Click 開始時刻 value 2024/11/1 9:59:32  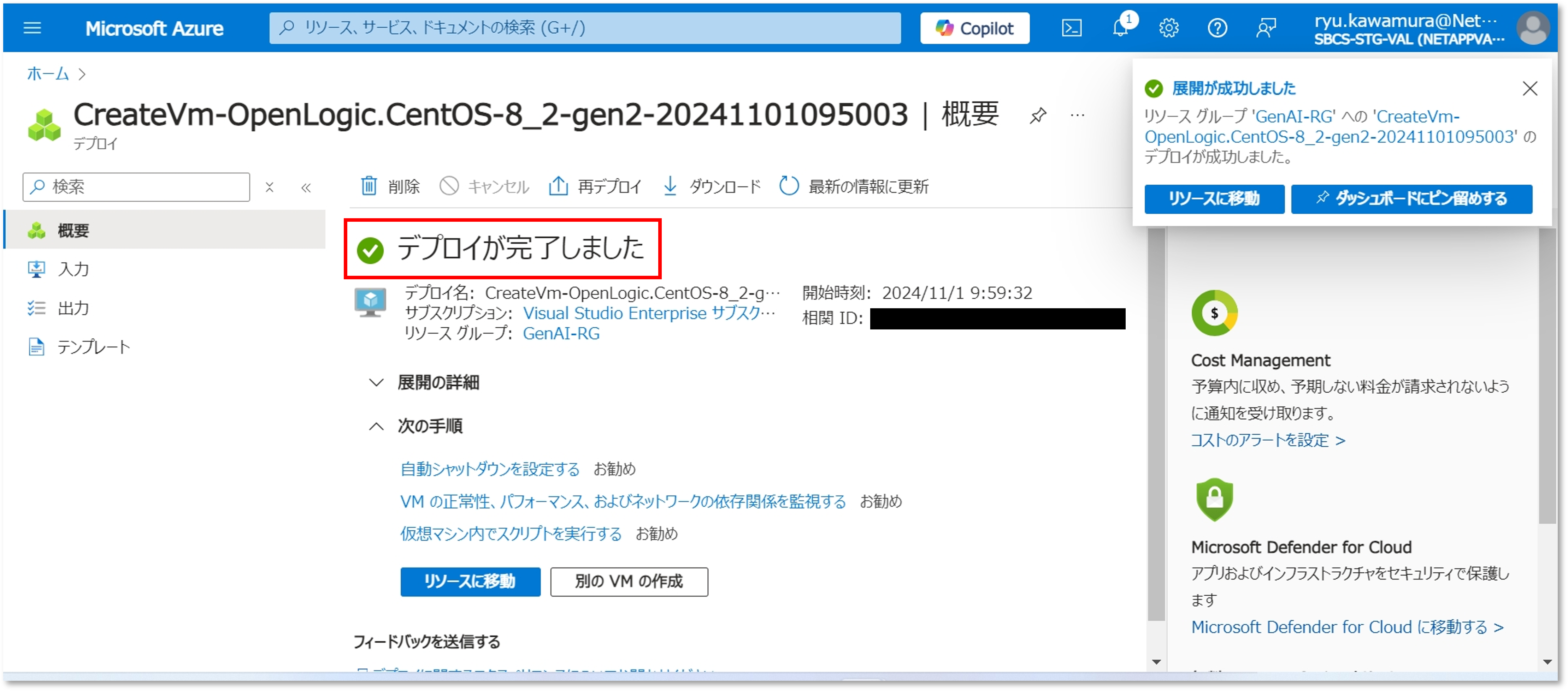[x=957, y=293]
